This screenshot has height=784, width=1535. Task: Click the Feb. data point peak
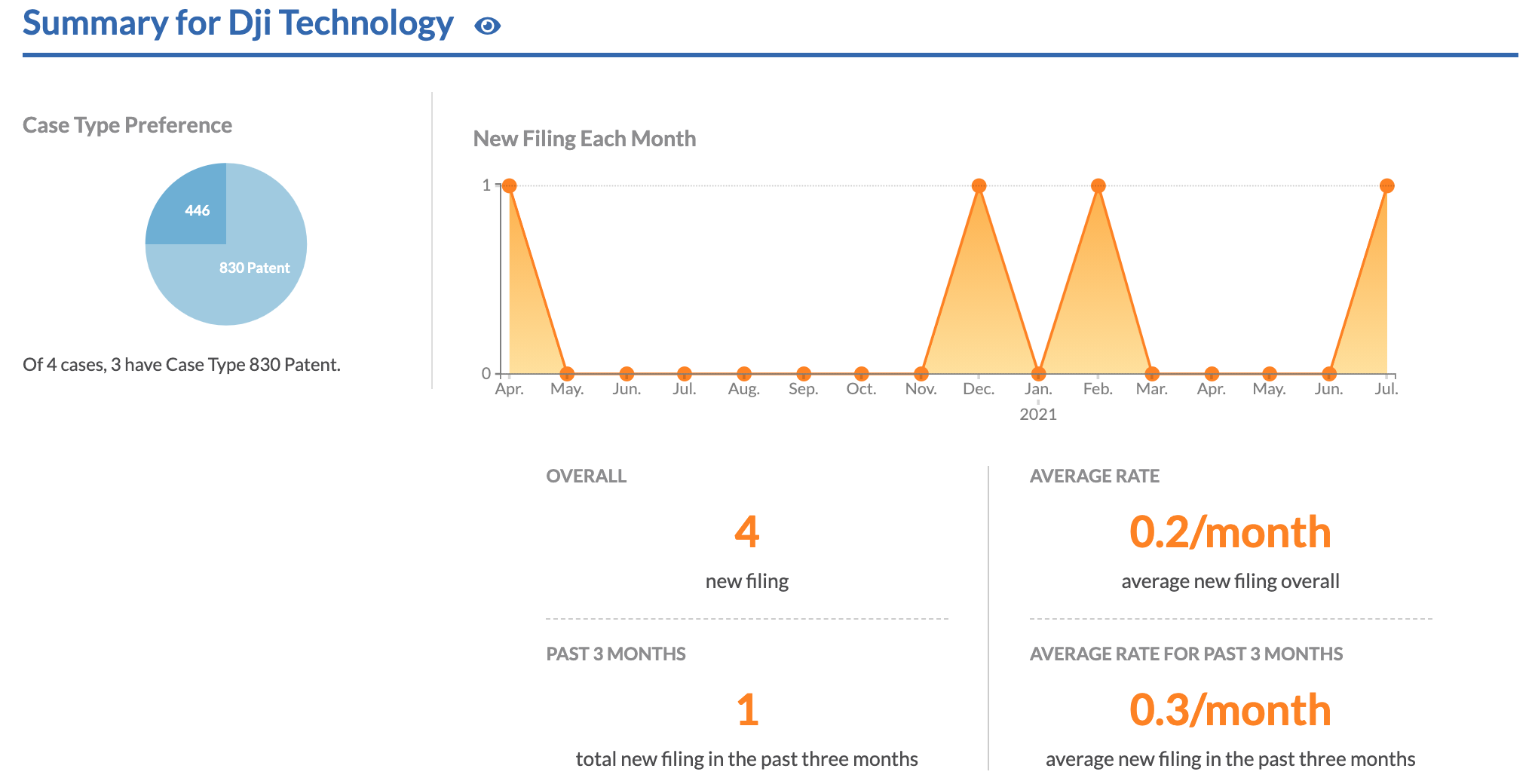click(1098, 185)
